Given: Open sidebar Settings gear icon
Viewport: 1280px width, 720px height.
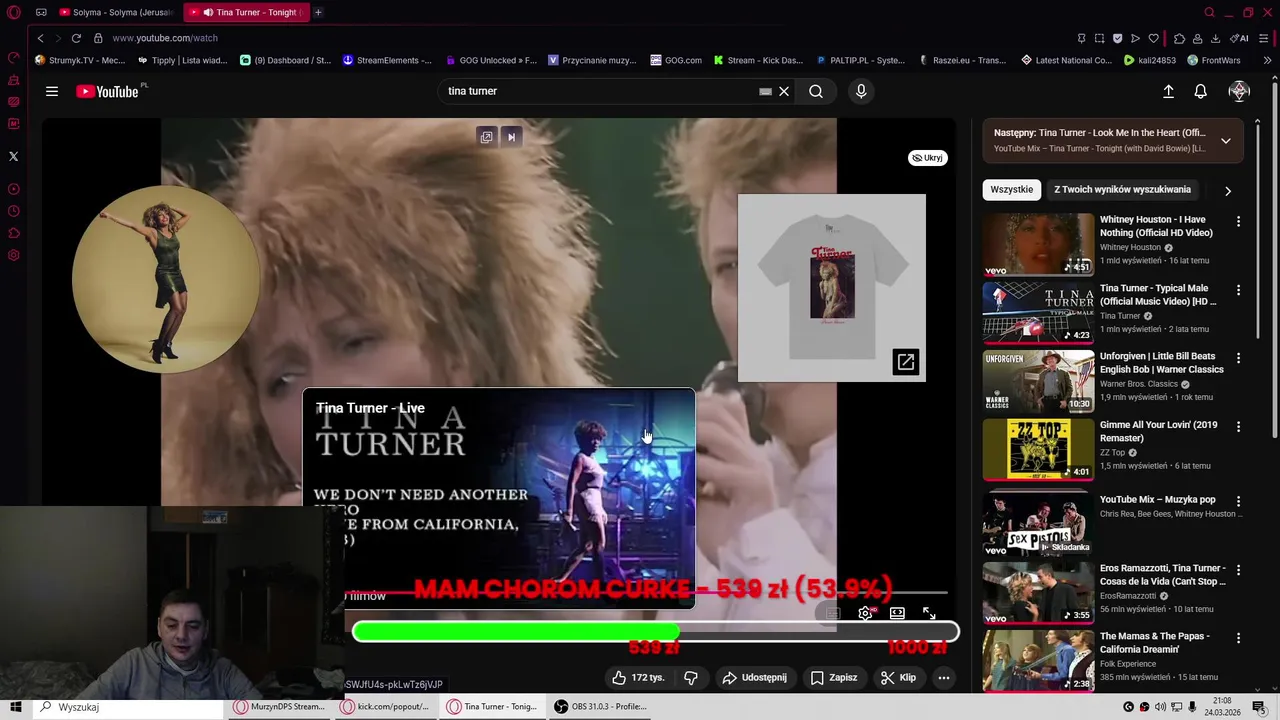Looking at the screenshot, I should 13,255.
